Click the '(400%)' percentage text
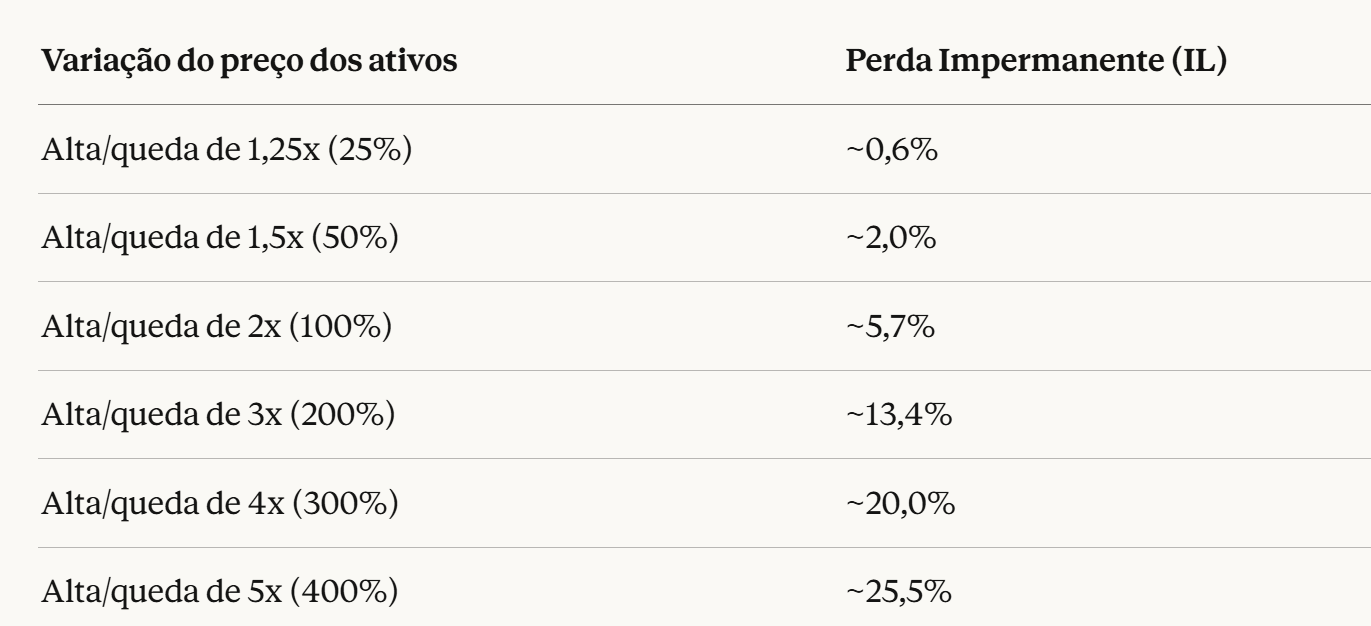Screen dimensions: 1371x626 pos(343,591)
